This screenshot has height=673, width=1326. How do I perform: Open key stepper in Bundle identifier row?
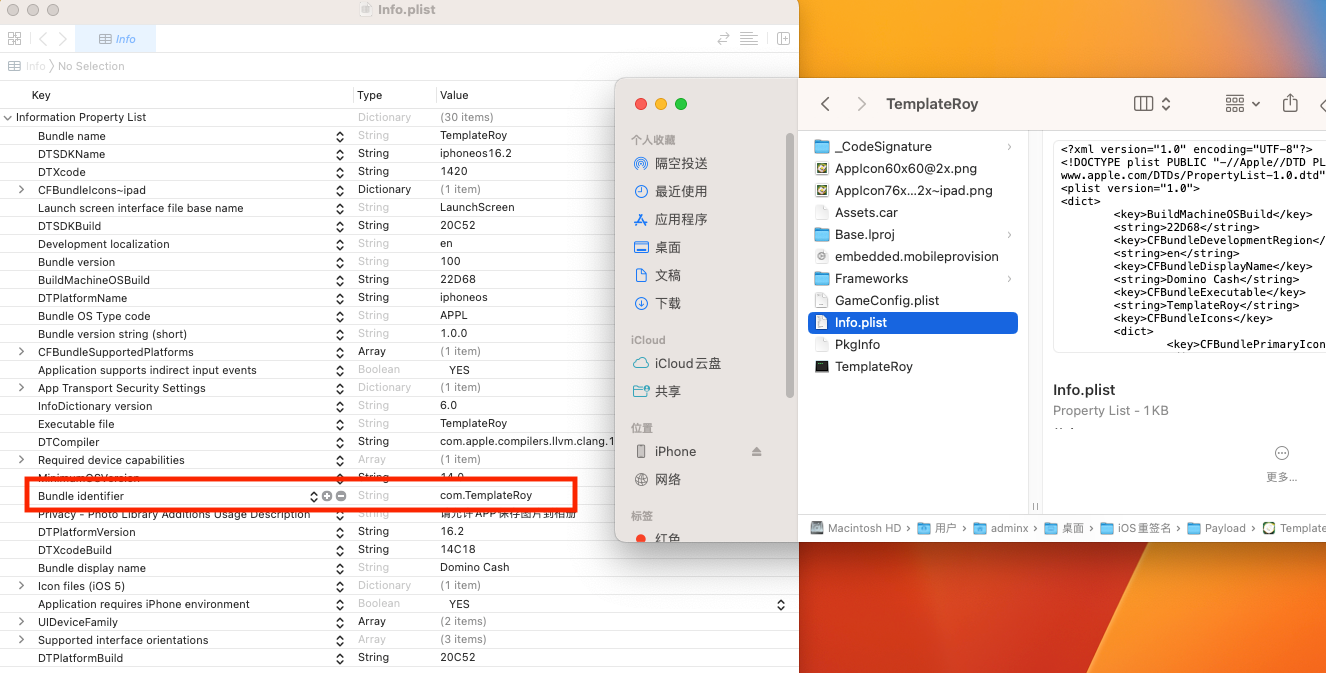click(x=313, y=496)
